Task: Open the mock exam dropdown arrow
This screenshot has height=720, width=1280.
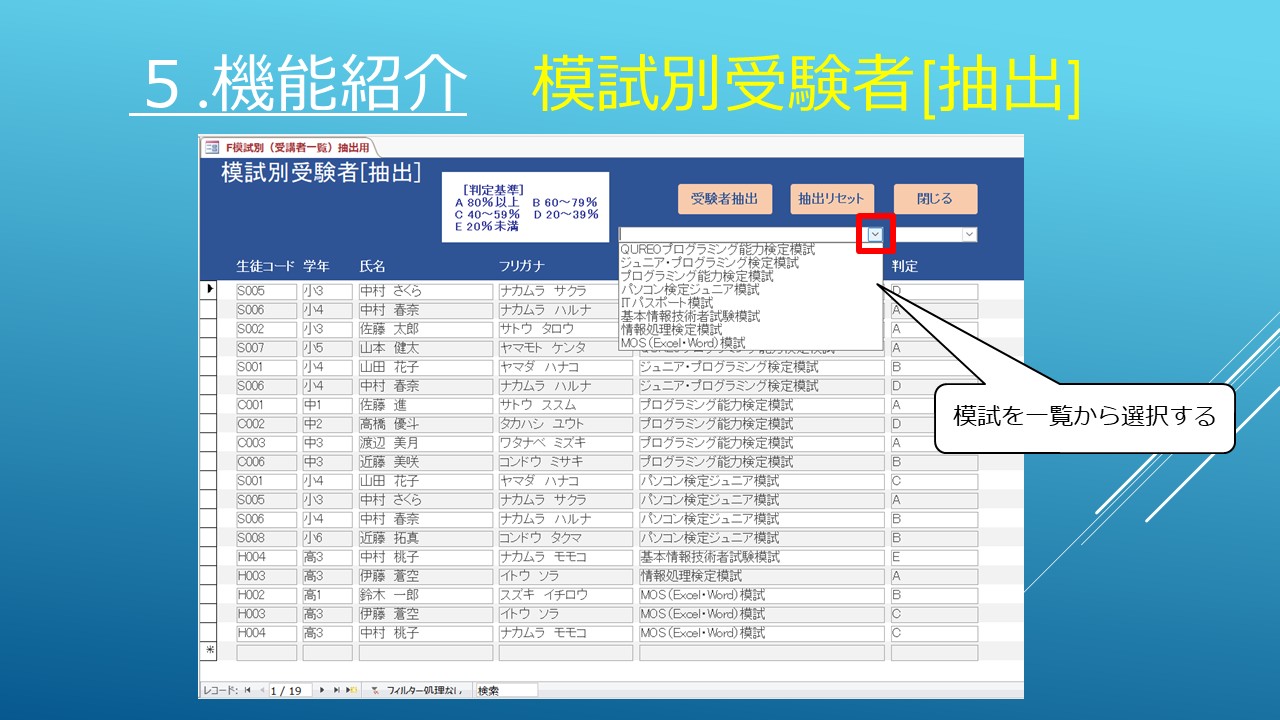Action: pyautogui.click(x=875, y=234)
